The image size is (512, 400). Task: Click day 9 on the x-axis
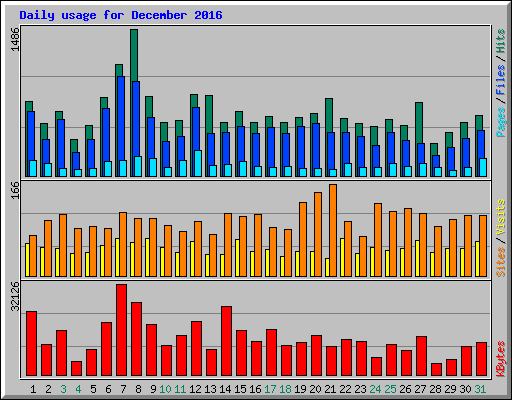[153, 389]
